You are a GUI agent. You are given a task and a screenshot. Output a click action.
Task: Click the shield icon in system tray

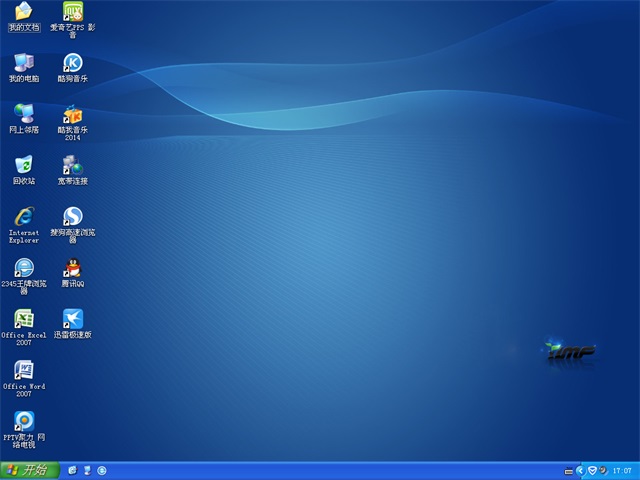click(592, 470)
